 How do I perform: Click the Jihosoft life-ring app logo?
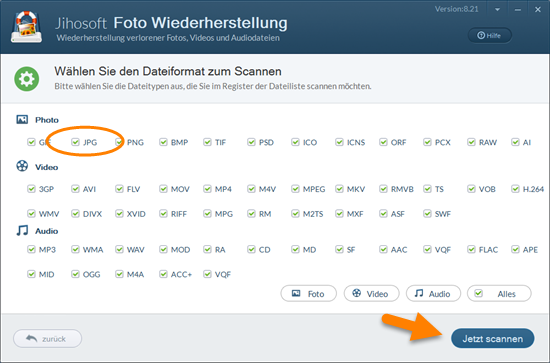26,27
